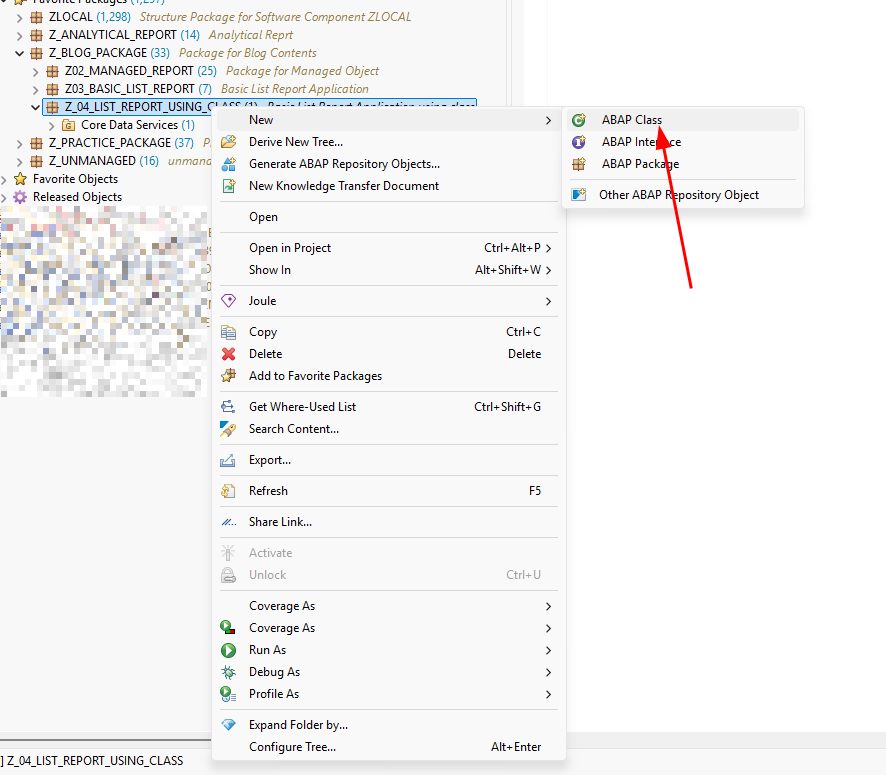Click the Generate ABAP Repository Objects icon
The width and height of the screenshot is (886, 775).
click(x=228, y=164)
